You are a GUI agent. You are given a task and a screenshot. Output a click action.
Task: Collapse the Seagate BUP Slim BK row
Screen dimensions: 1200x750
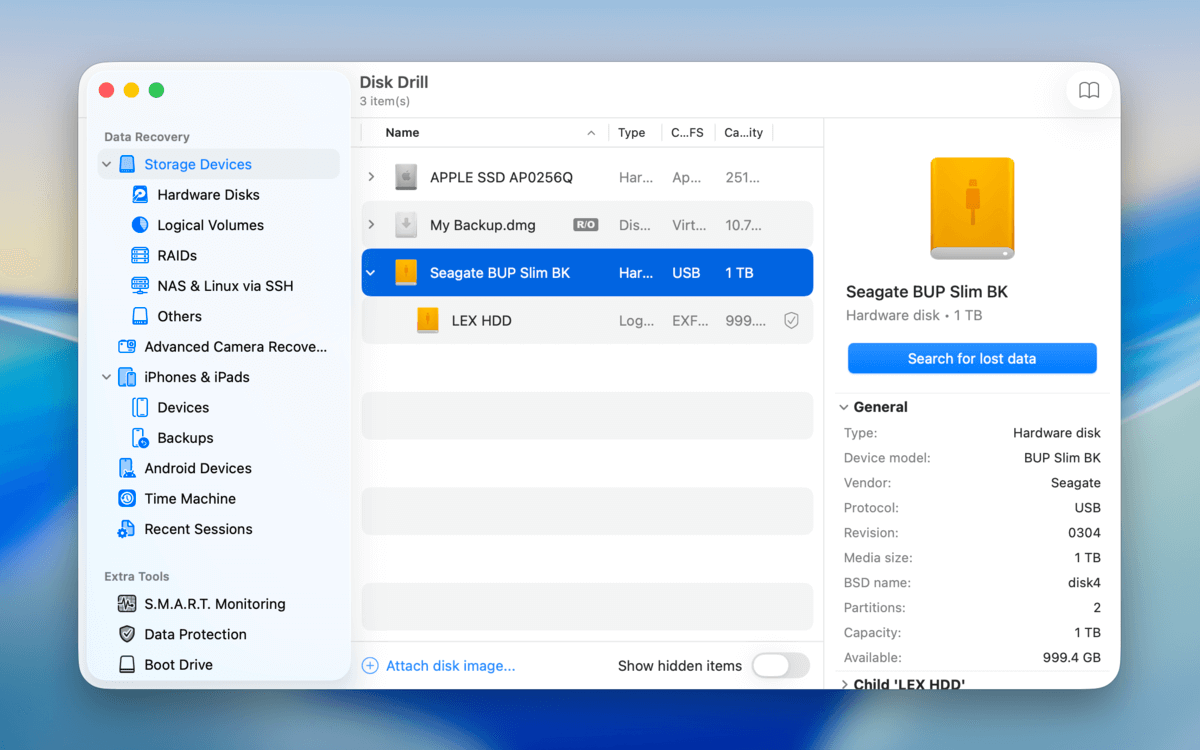[371, 273]
